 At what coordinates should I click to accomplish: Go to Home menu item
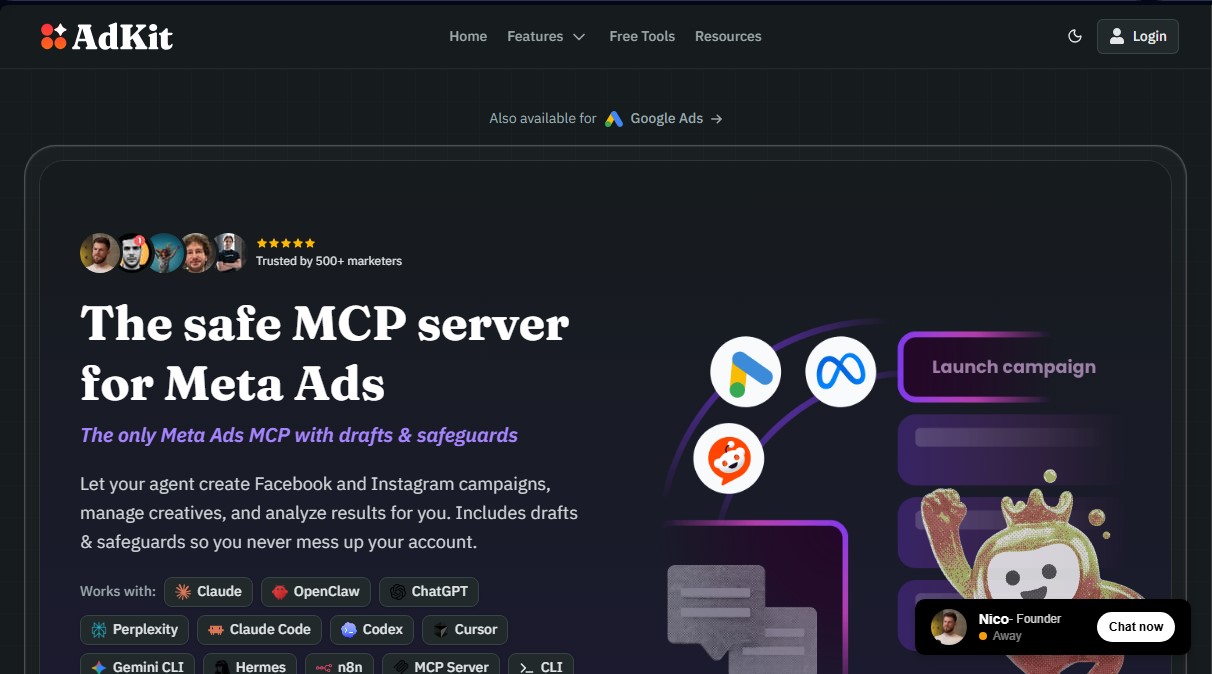coord(468,36)
